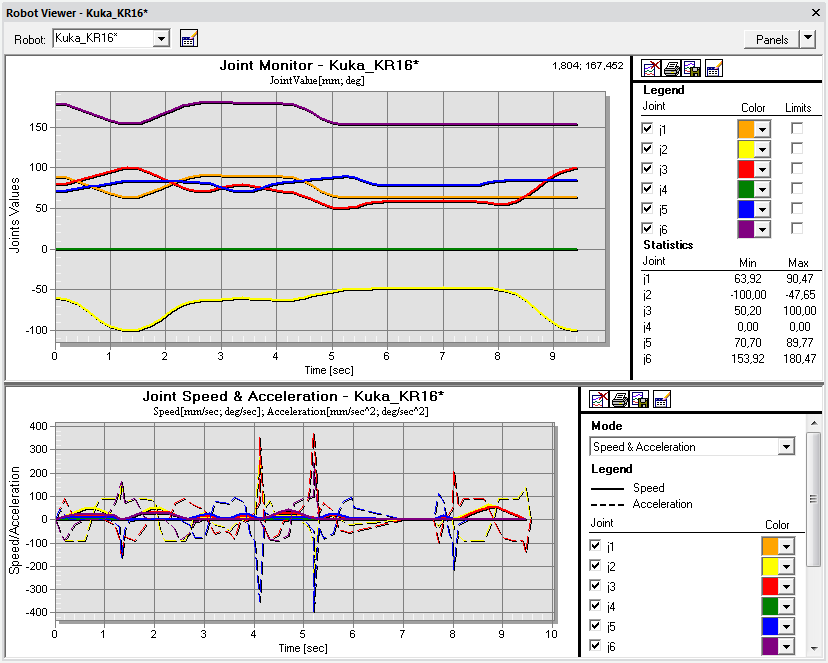Open j6 purple color dropdown in Joint Monitor
Screen dimensions: 828x663
(762, 230)
